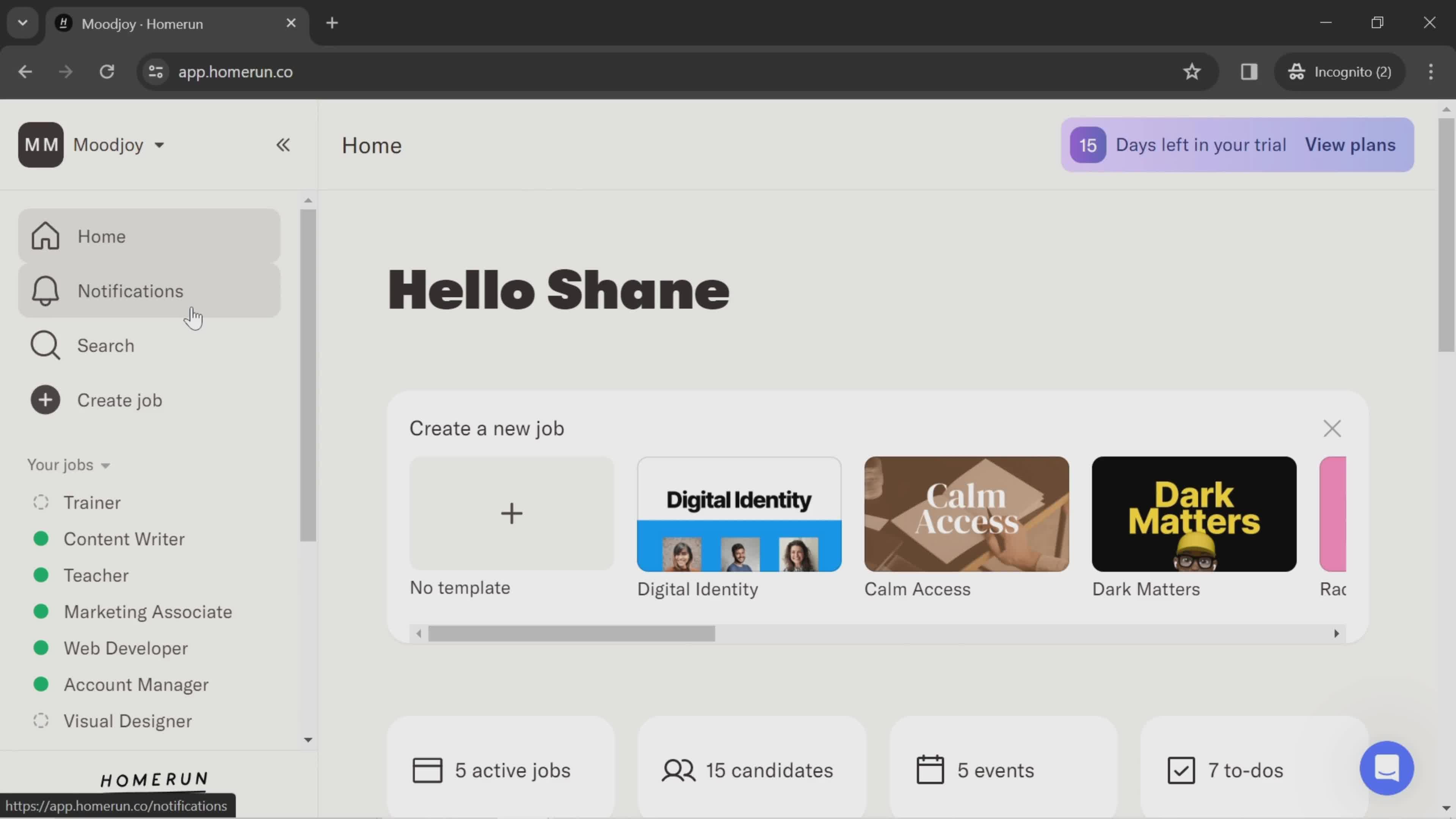Screen dimensions: 1456x819
Task: Open the Trainer job
Action: pos(91,502)
